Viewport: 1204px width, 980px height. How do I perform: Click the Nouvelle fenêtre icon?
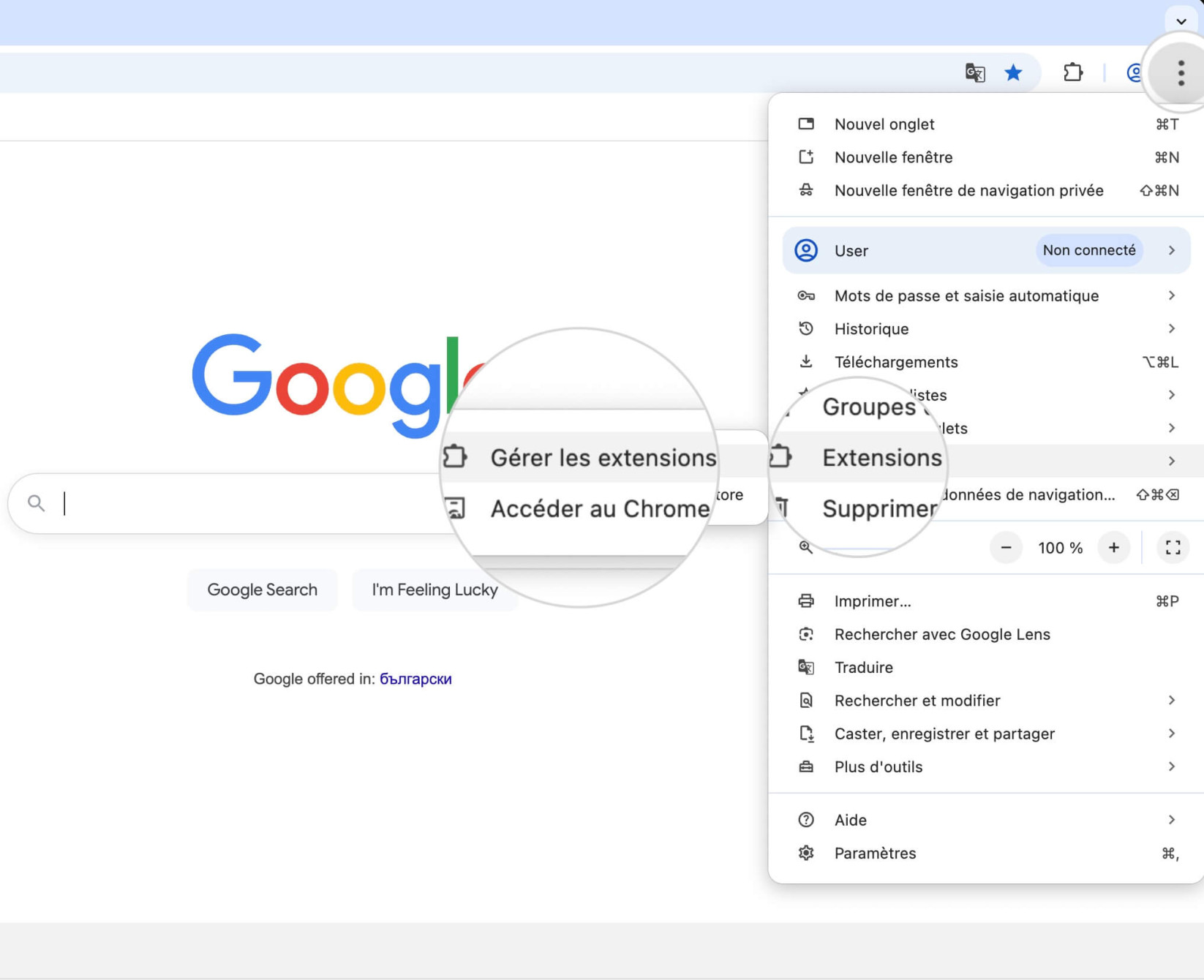pos(806,157)
